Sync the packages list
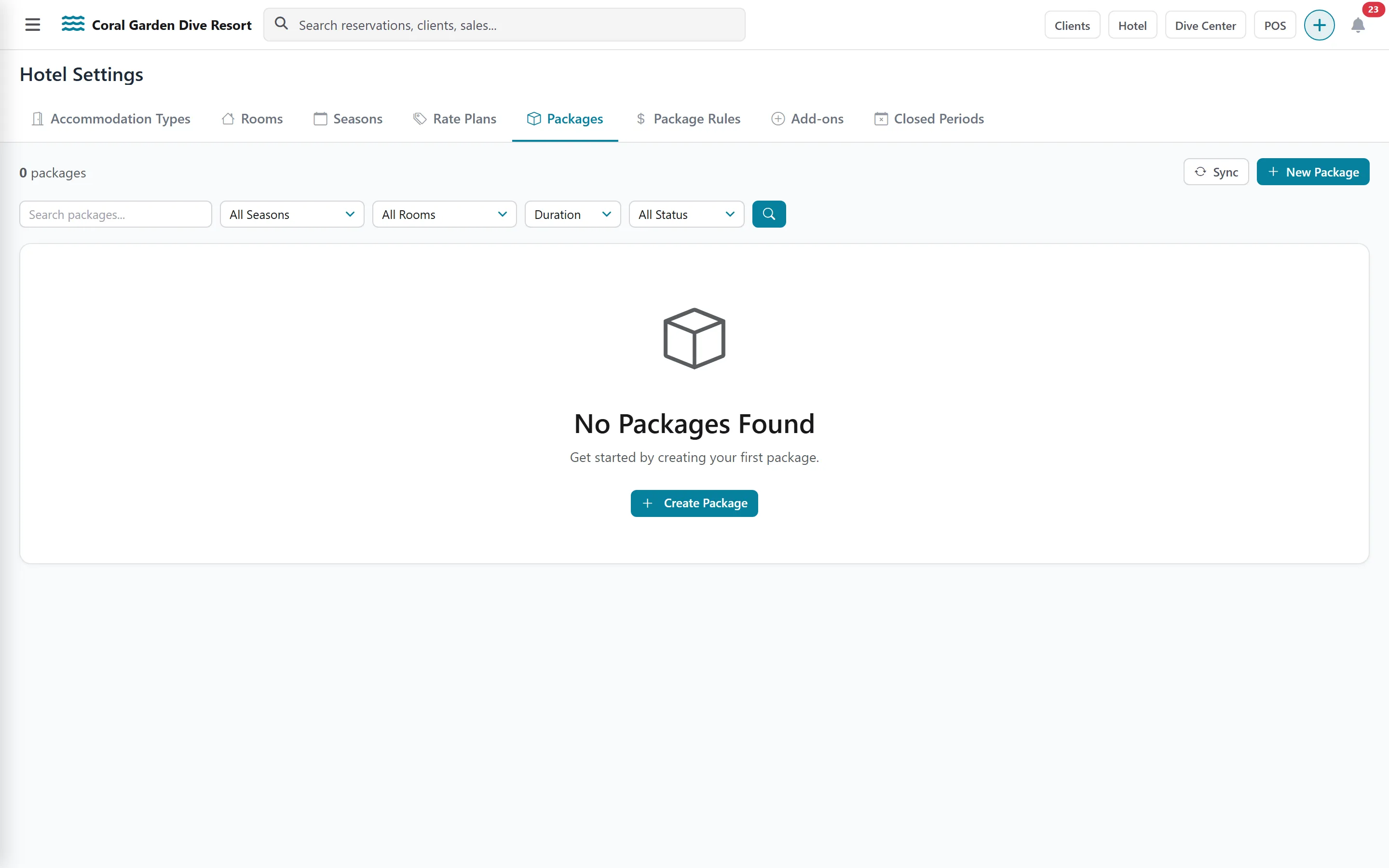 click(1216, 172)
